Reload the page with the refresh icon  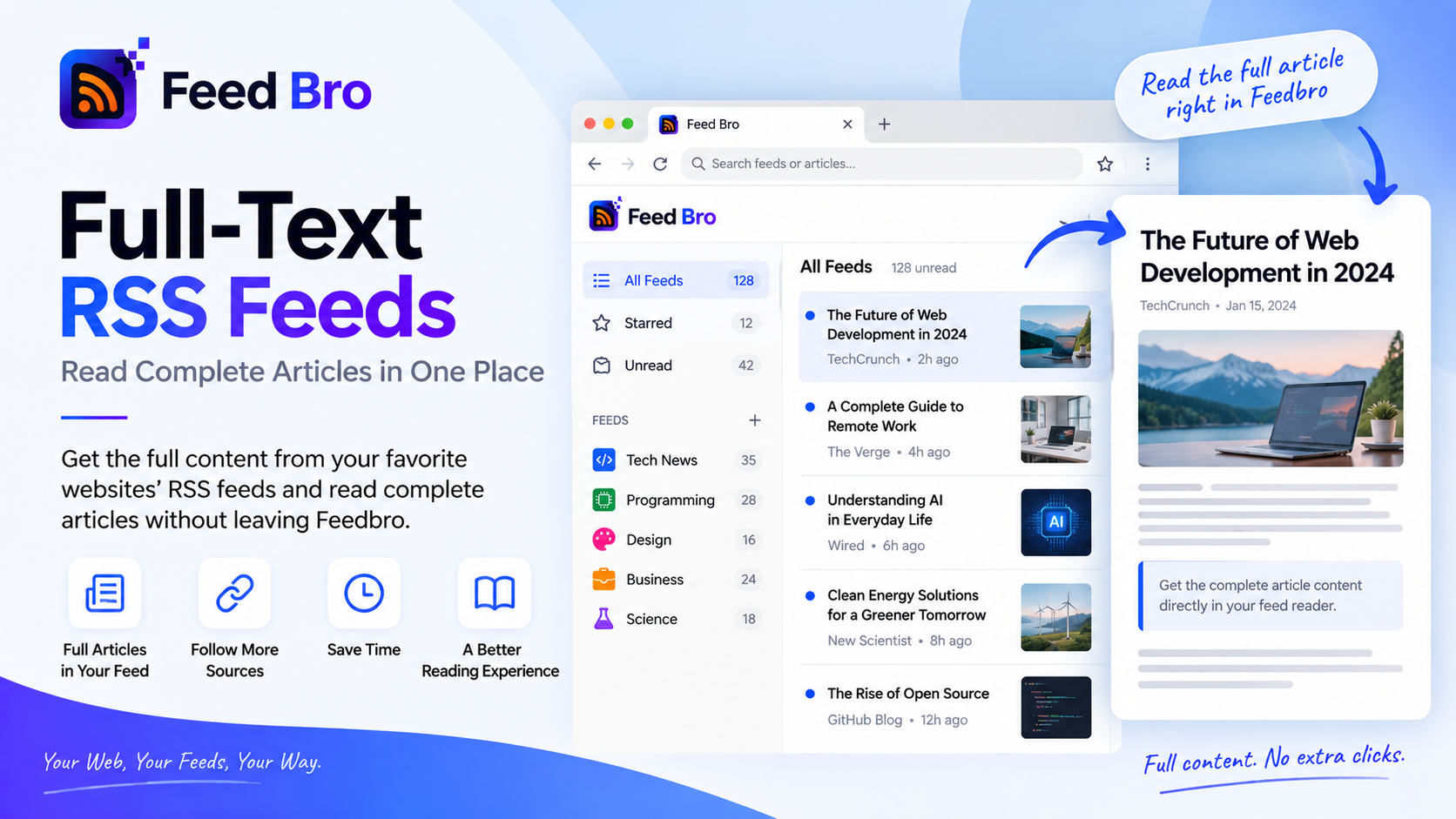tap(660, 164)
